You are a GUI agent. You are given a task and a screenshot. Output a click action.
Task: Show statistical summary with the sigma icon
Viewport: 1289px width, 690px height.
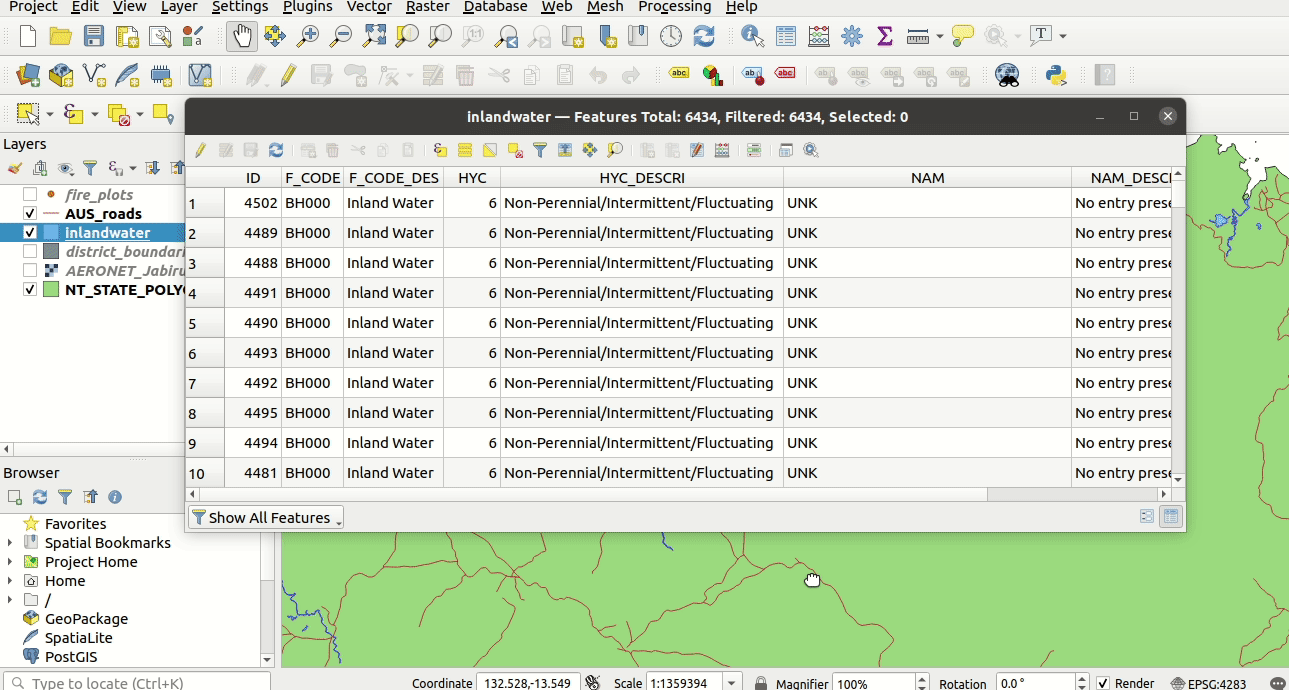tap(884, 36)
